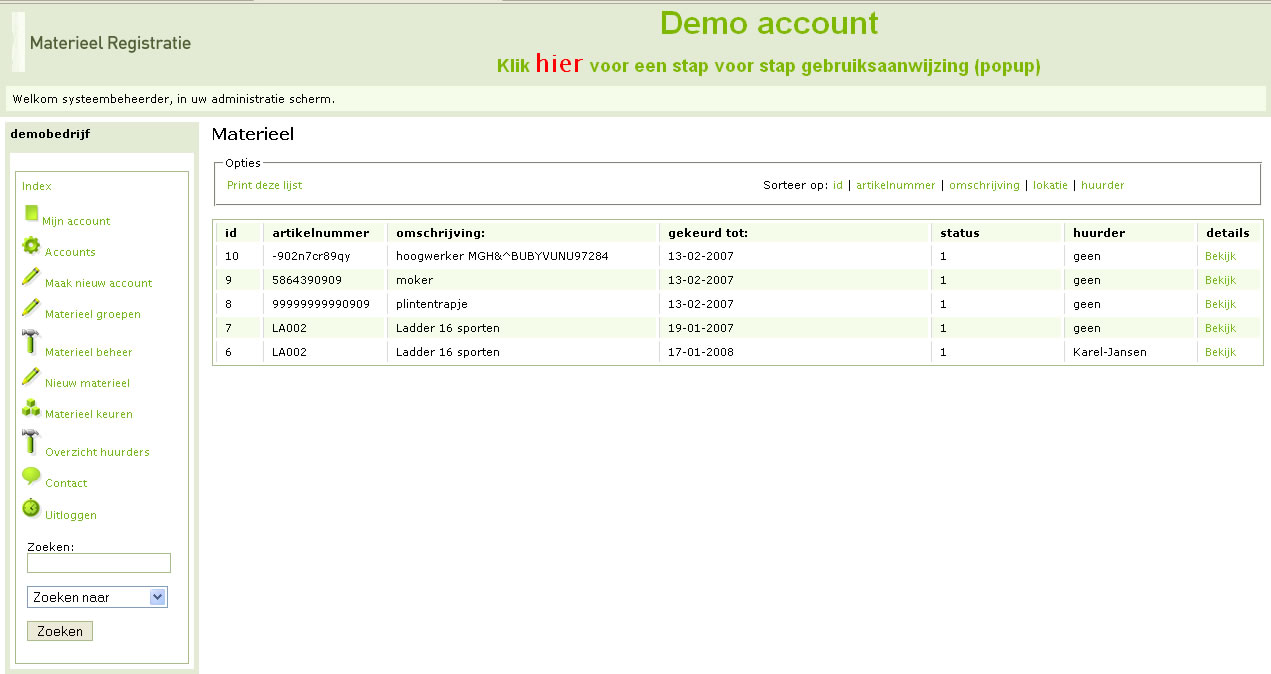Click the hammer icon beside Materieel beheer
The image size is (1271, 674).
[31, 342]
